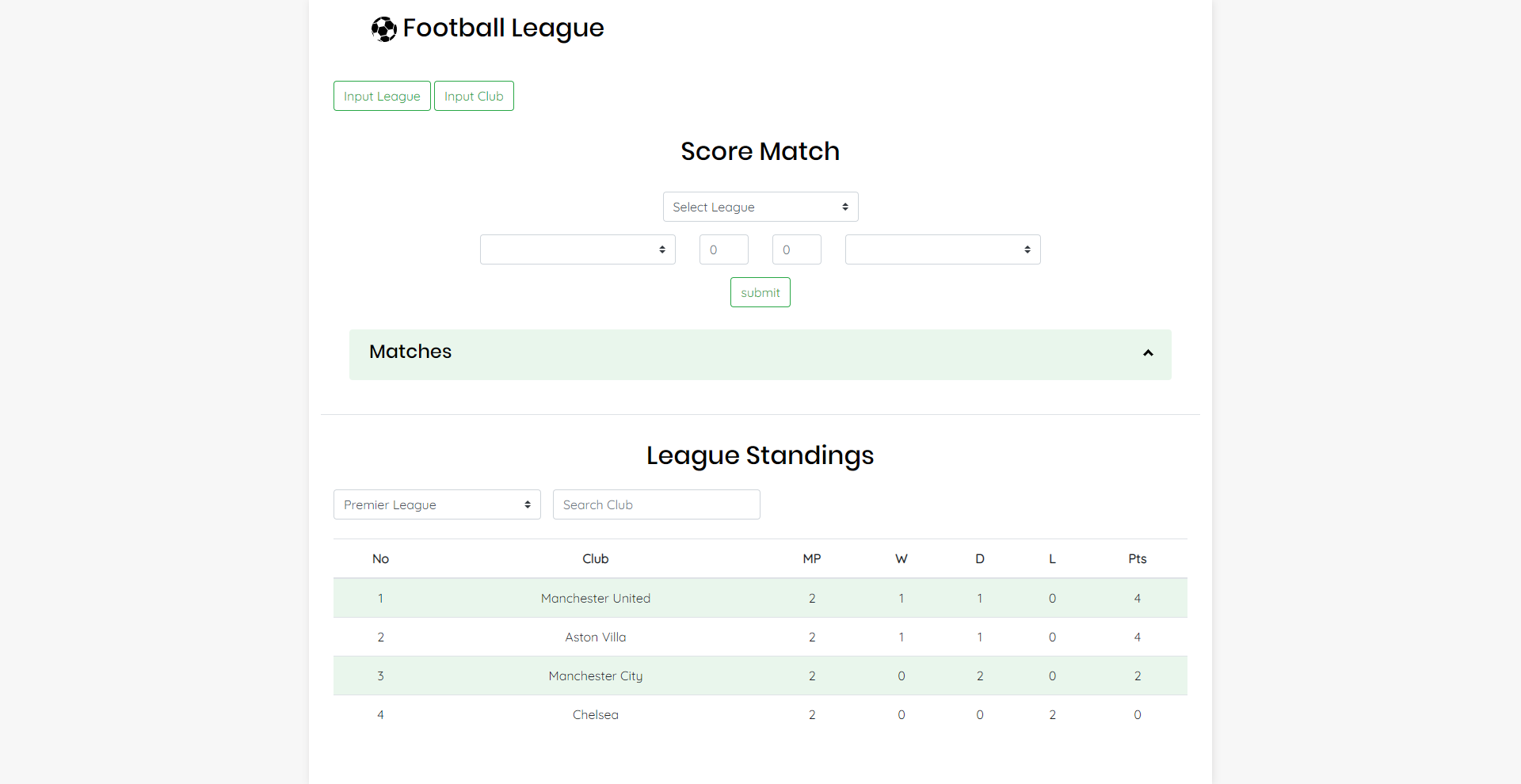This screenshot has height=784, width=1521.
Task: Click the stepper arrows on the standings league selector
Action: pos(528,504)
